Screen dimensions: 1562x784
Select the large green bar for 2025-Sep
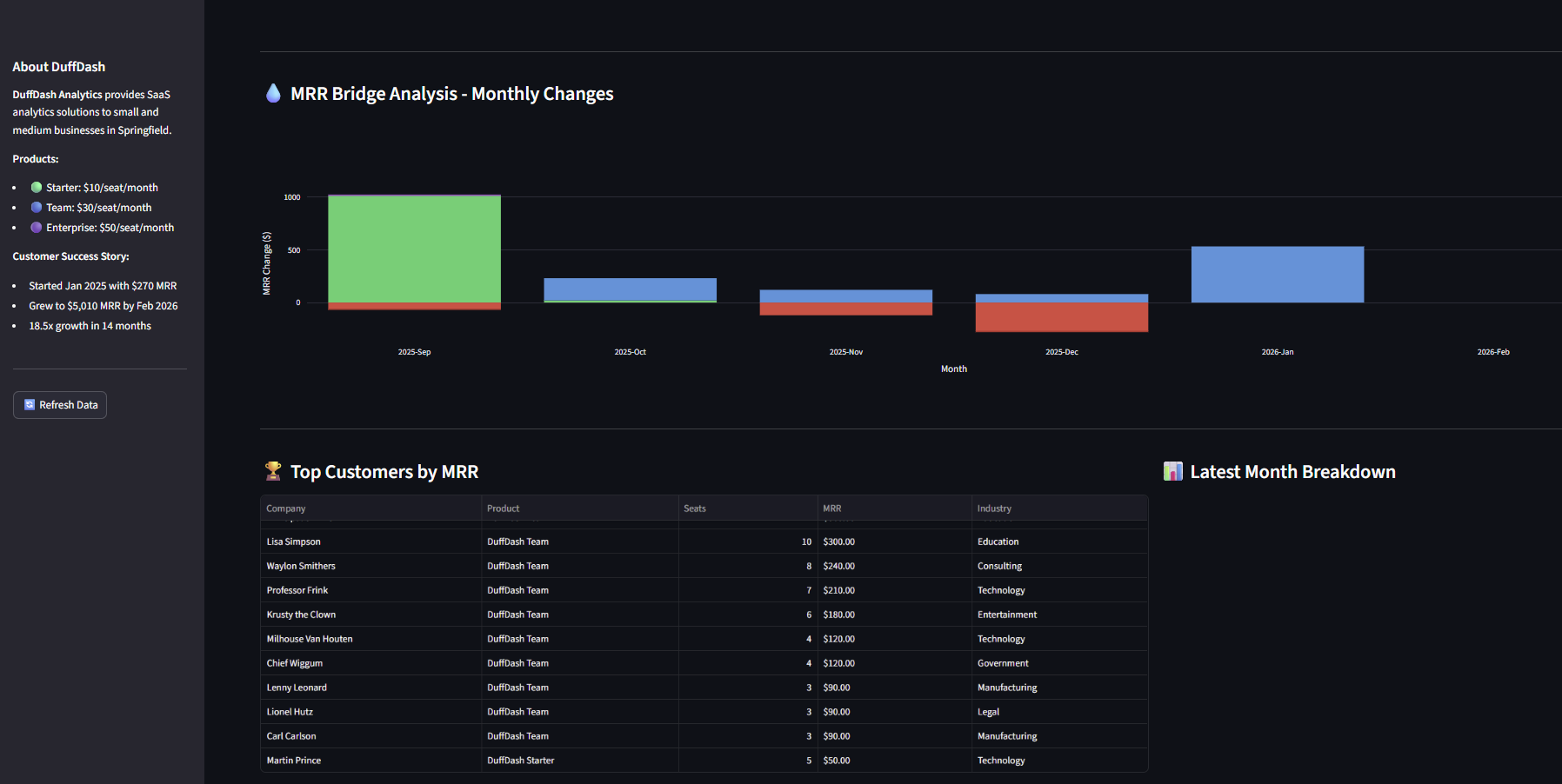(x=414, y=248)
